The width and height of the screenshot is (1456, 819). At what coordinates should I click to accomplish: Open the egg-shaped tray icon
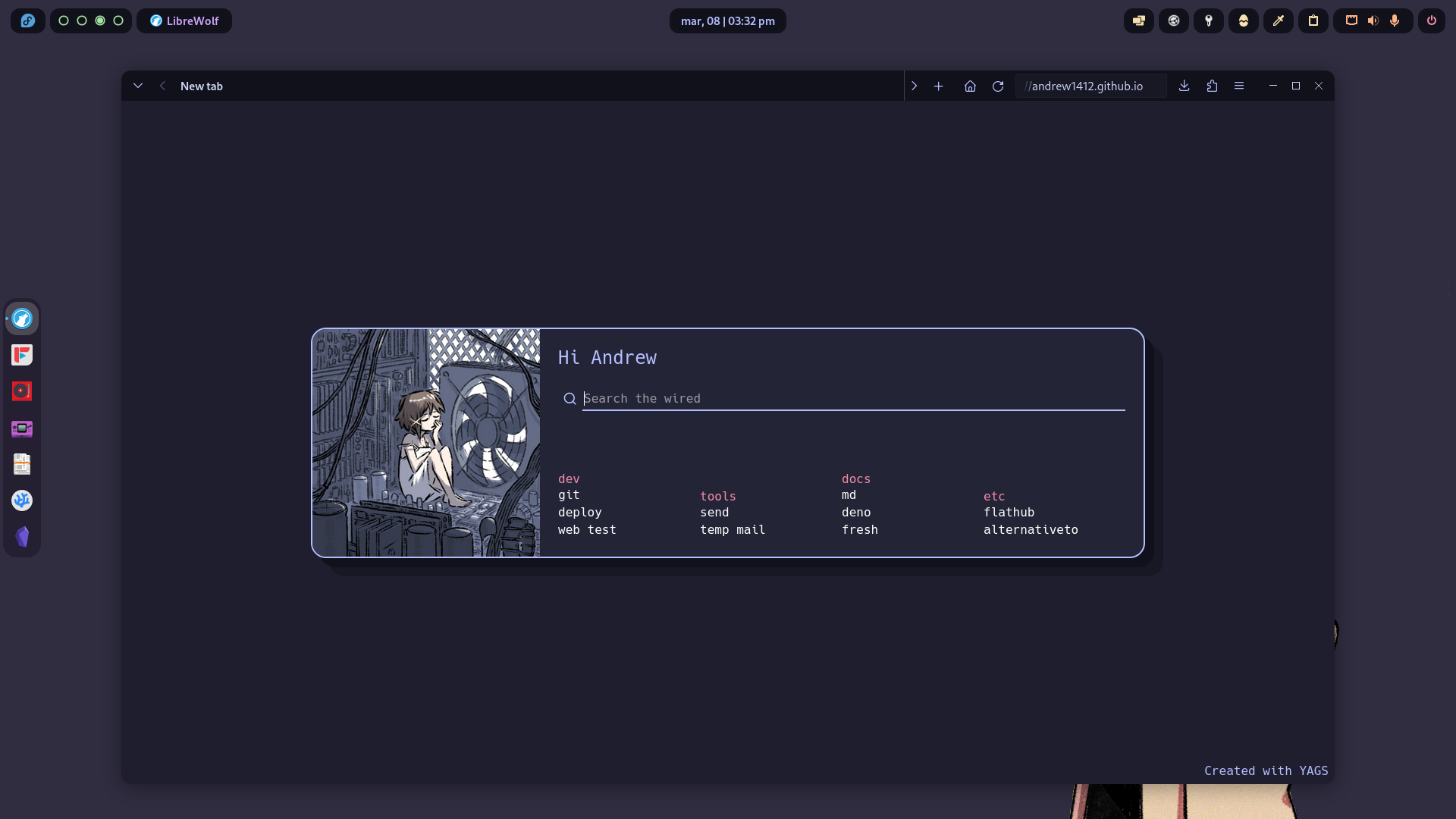click(1244, 20)
